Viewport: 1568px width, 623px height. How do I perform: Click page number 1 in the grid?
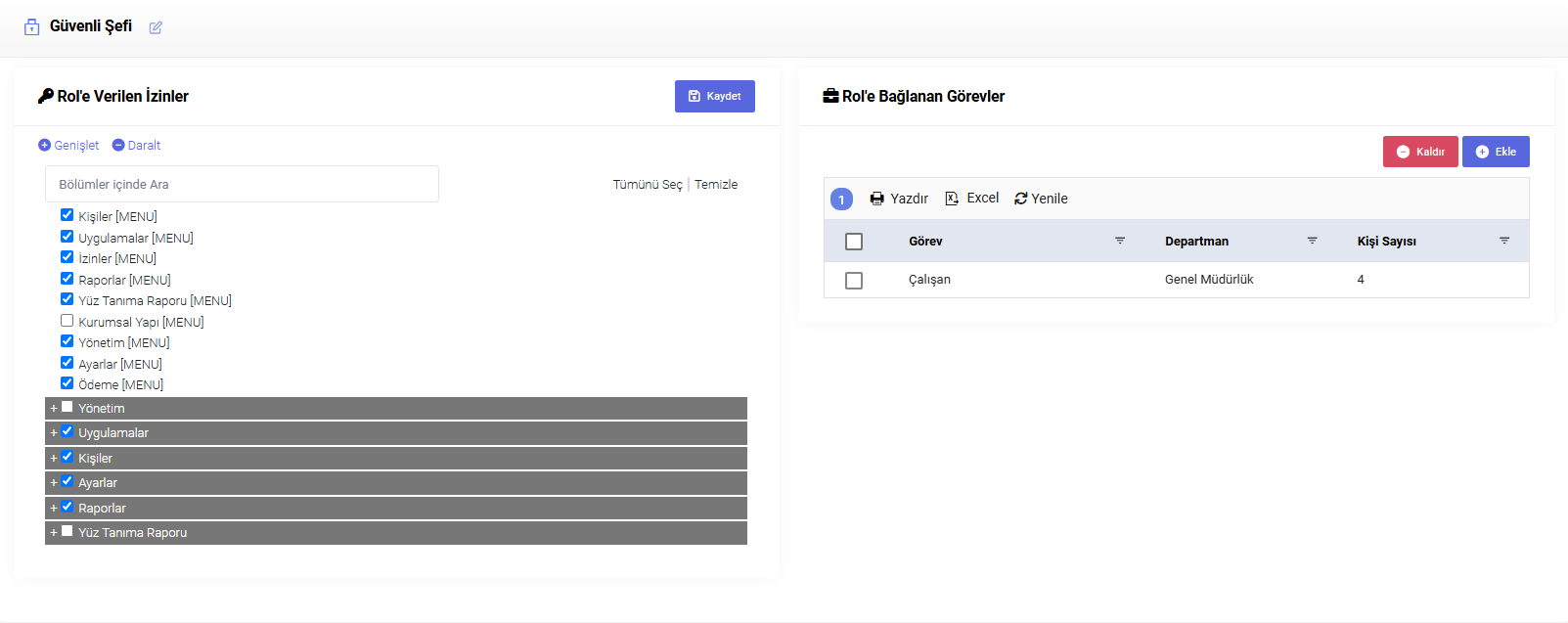pyautogui.click(x=841, y=200)
